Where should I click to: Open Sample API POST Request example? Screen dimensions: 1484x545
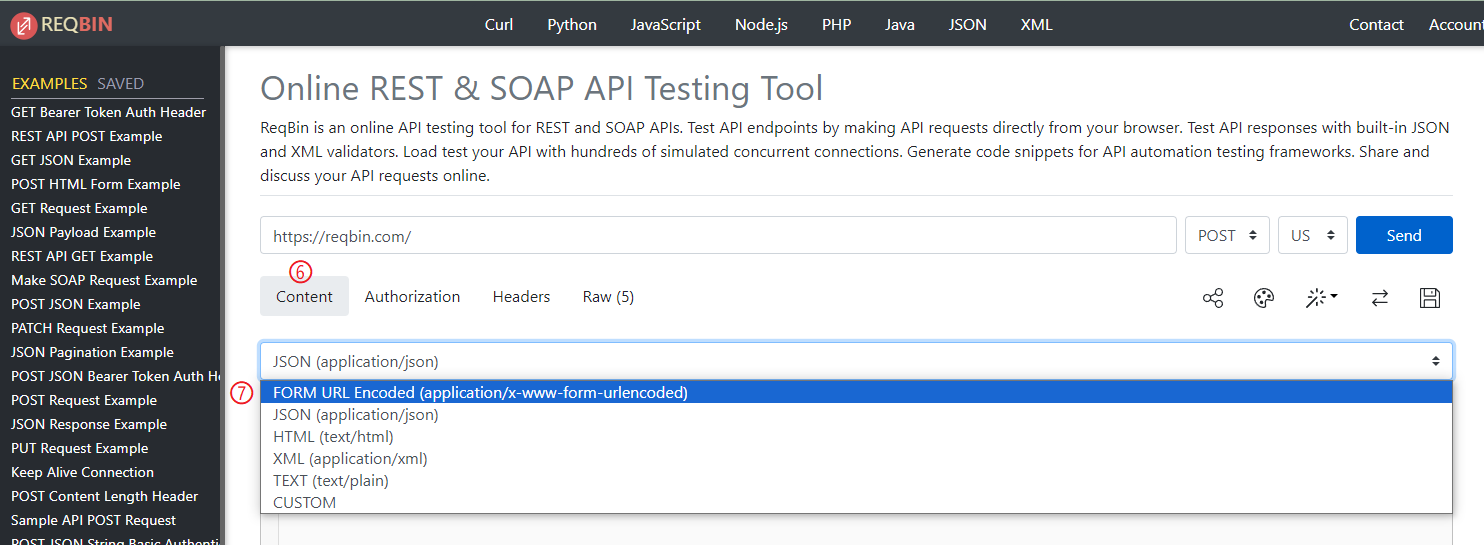pyautogui.click(x=94, y=520)
